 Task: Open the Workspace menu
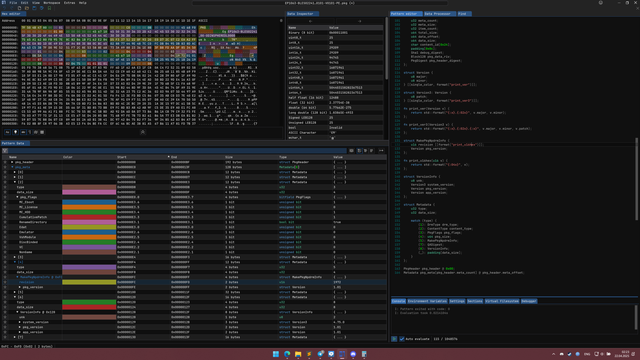pos(51,3)
